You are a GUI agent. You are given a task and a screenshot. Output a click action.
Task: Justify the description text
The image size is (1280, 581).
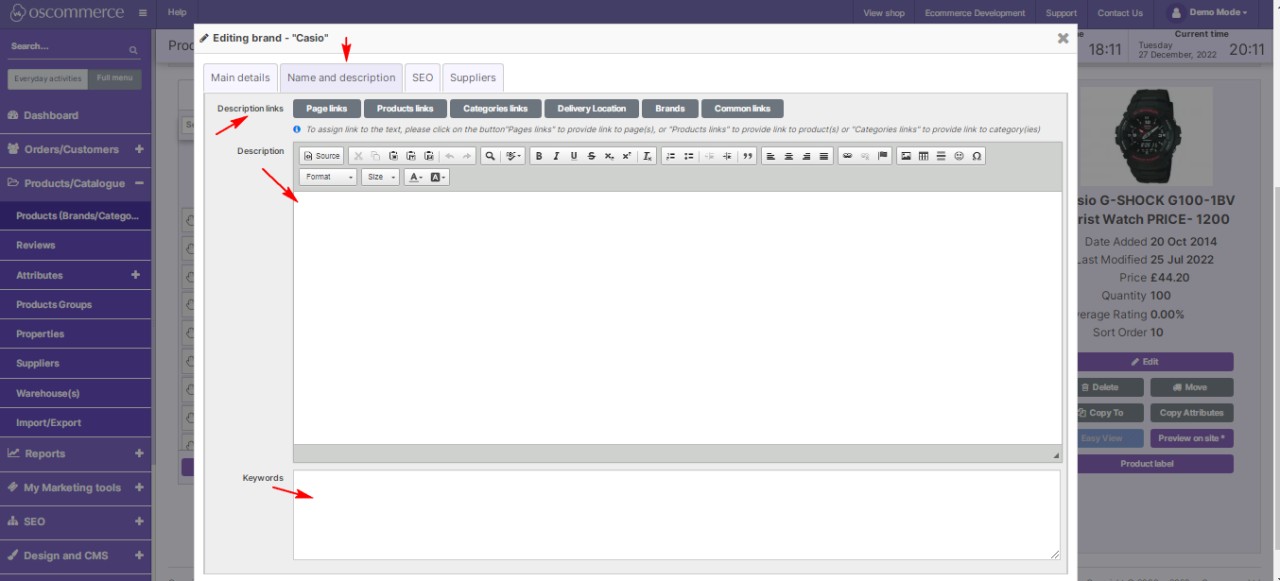[824, 156]
